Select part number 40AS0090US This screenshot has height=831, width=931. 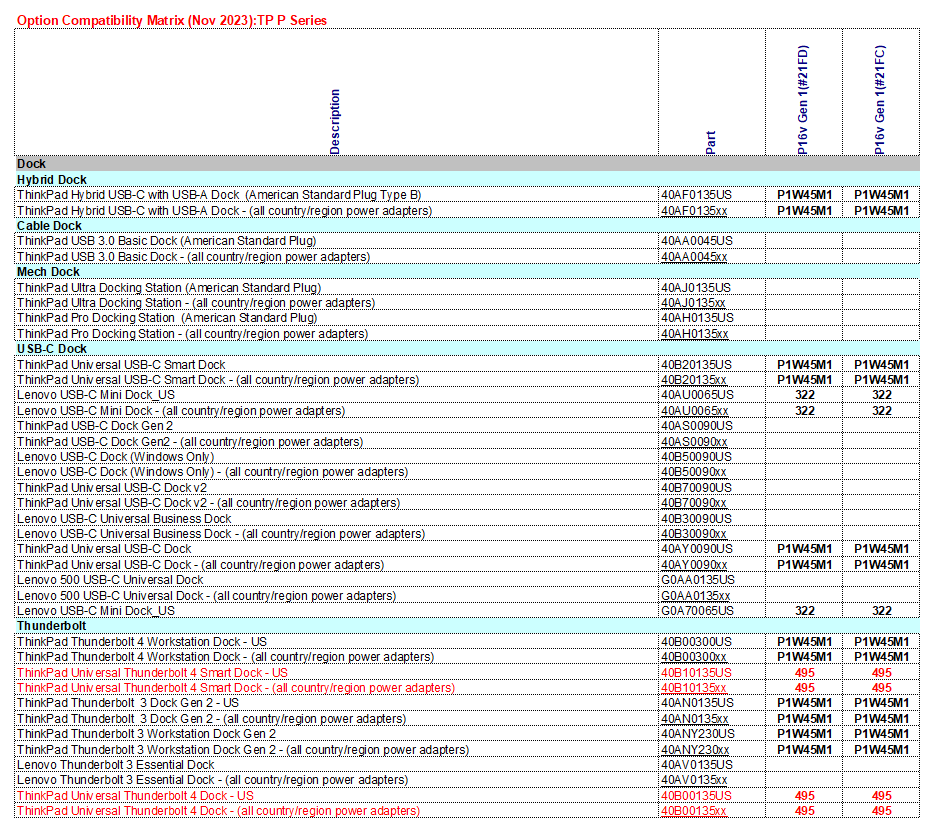(697, 426)
